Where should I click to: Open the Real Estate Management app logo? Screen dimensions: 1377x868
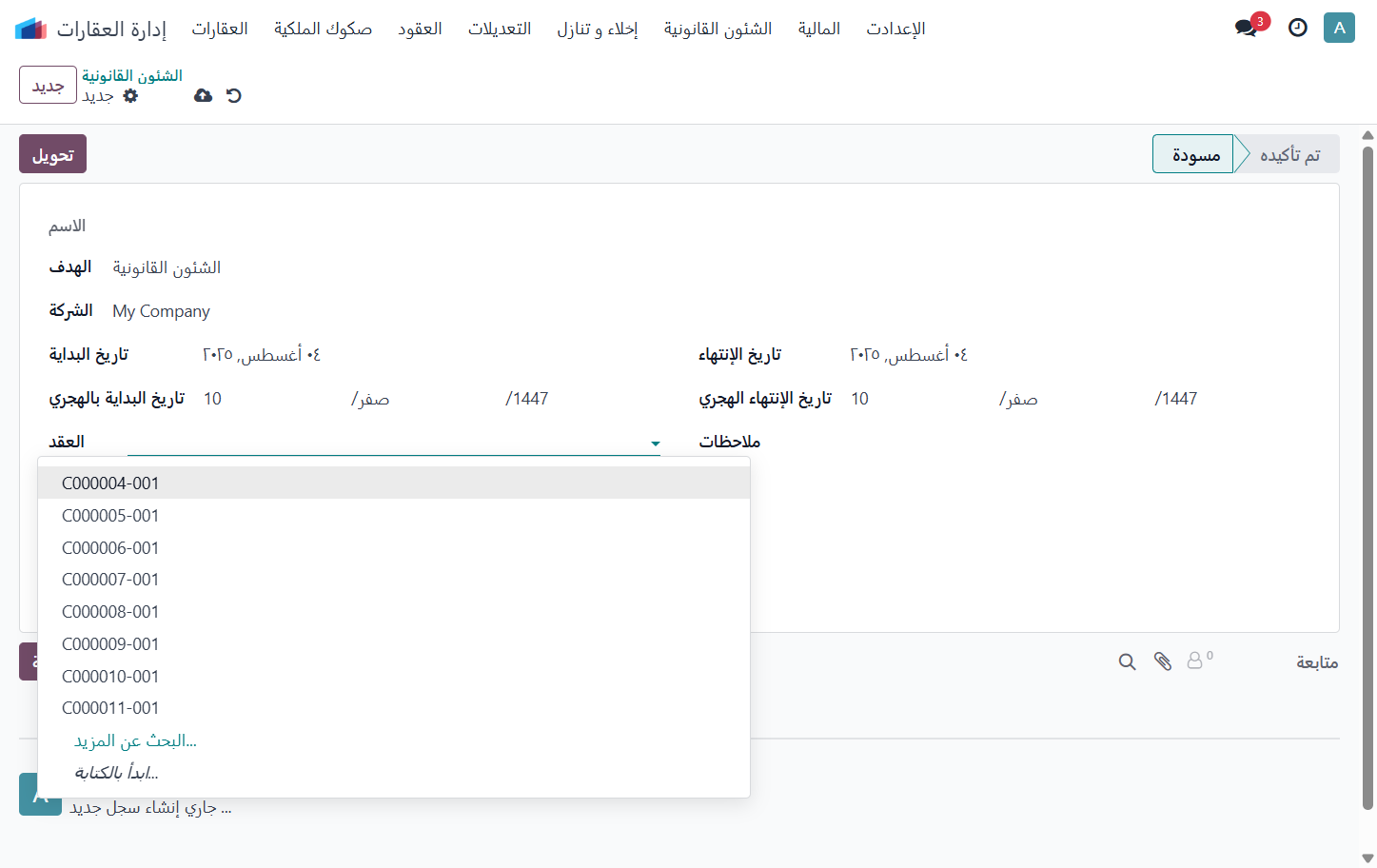[x=30, y=29]
